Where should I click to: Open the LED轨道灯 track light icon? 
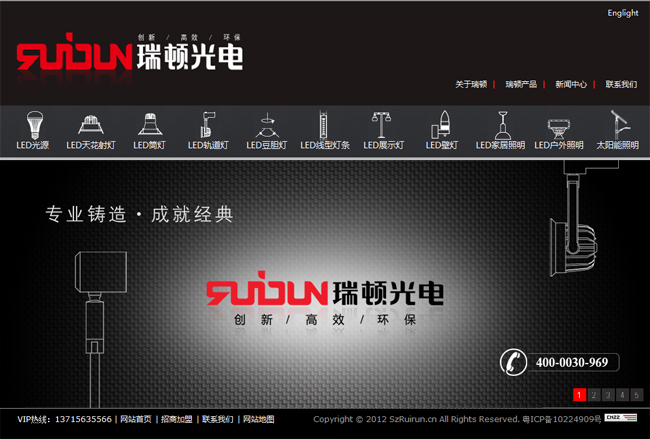tap(208, 124)
